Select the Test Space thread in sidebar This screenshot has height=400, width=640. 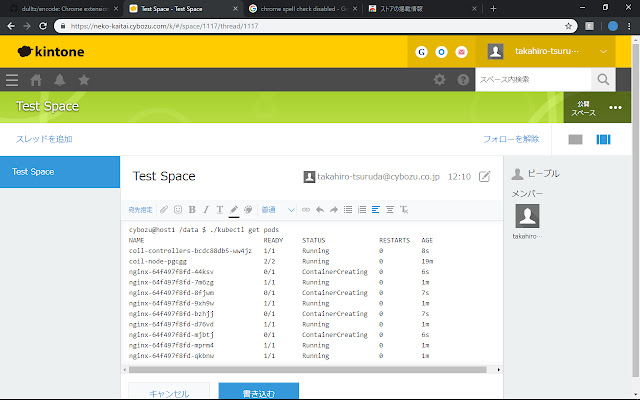point(60,172)
